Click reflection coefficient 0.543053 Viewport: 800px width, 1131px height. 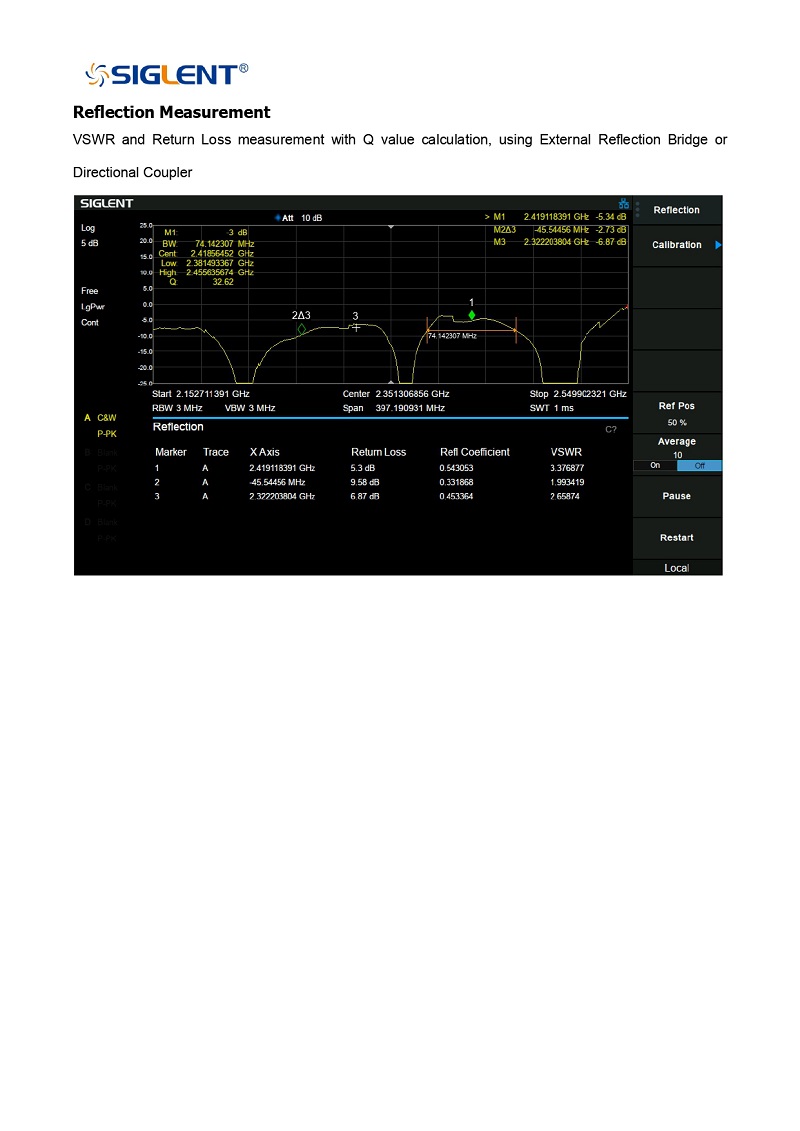[457, 468]
